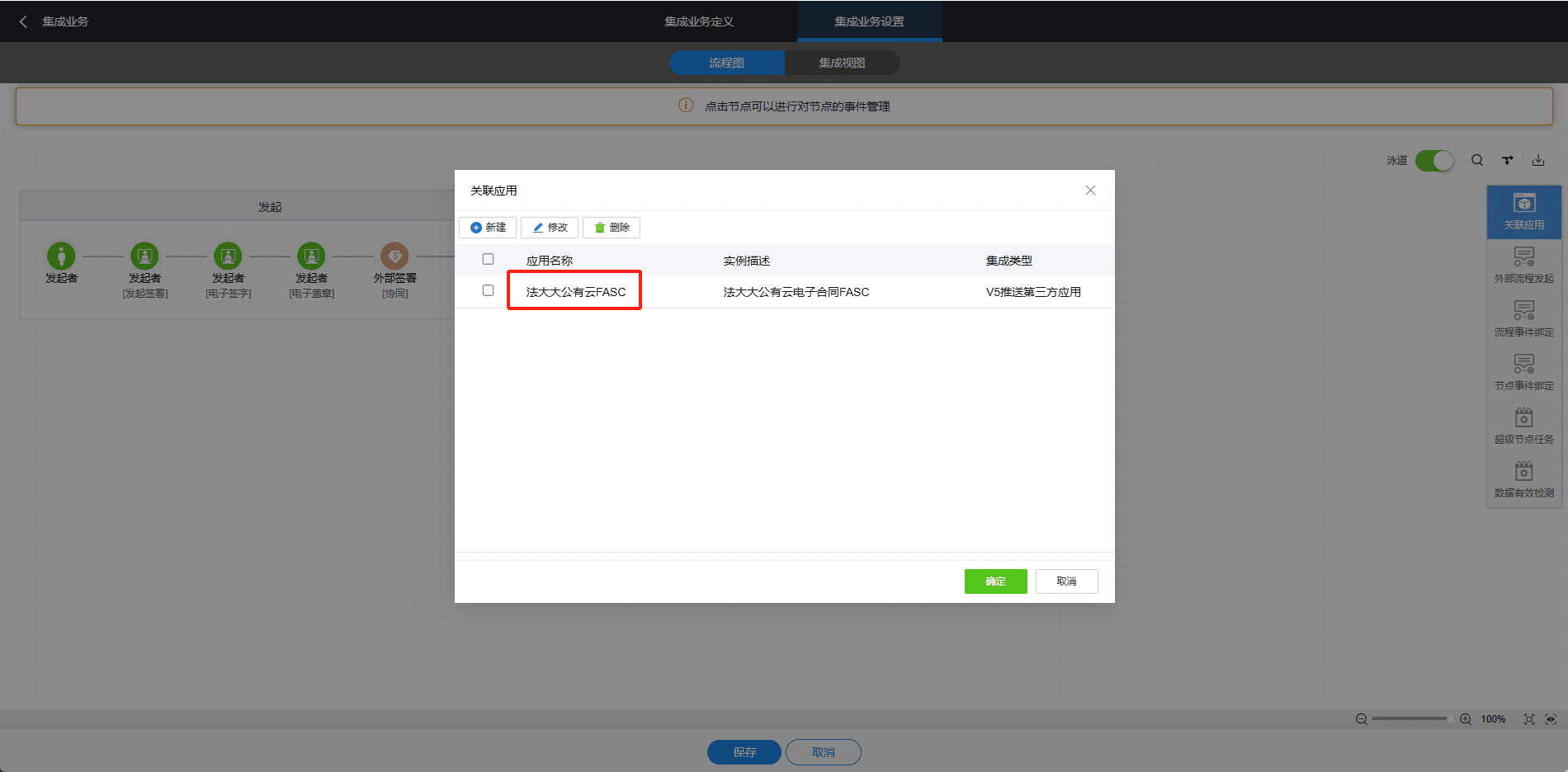Click the bottom 保存 save button
The image size is (1568, 772).
click(x=744, y=752)
